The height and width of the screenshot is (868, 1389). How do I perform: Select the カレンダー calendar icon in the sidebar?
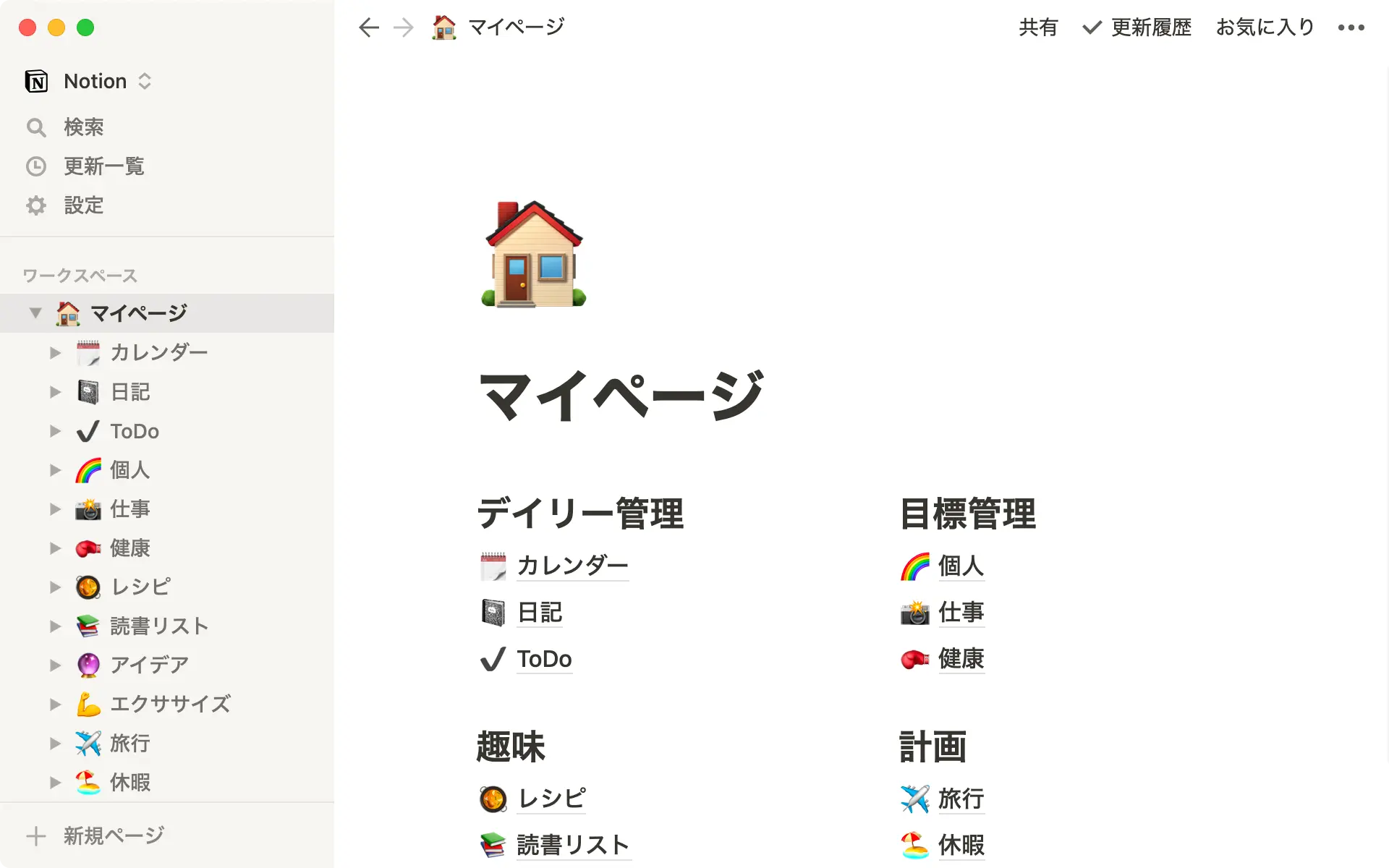click(x=88, y=352)
